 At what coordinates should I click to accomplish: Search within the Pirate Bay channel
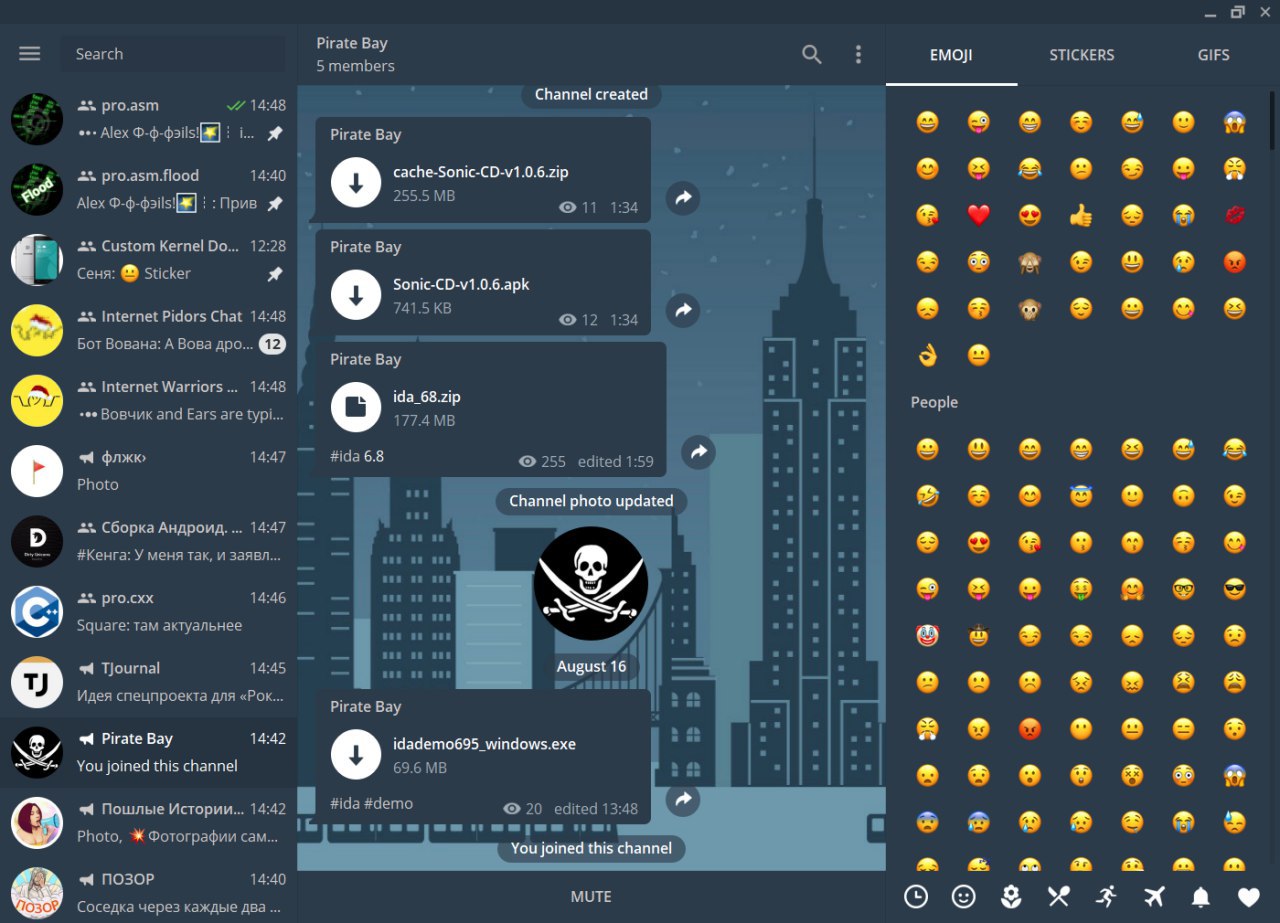click(812, 55)
